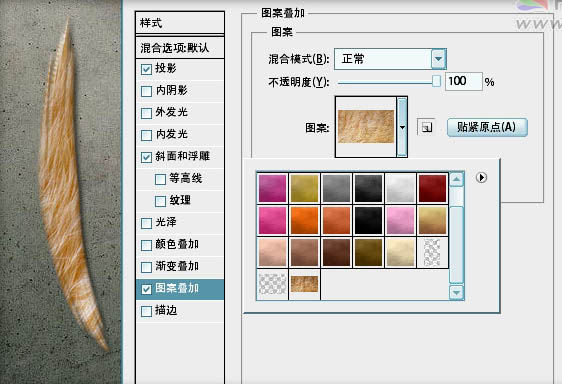Image resolution: width=562 pixels, height=384 pixels.
Task: Select the magenta pattern swatch in top row
Action: (272, 189)
